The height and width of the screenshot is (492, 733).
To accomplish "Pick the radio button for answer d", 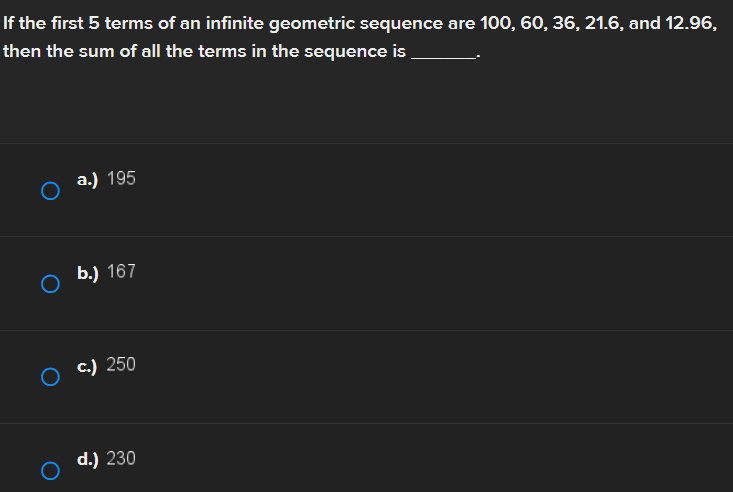I will coord(46,471).
